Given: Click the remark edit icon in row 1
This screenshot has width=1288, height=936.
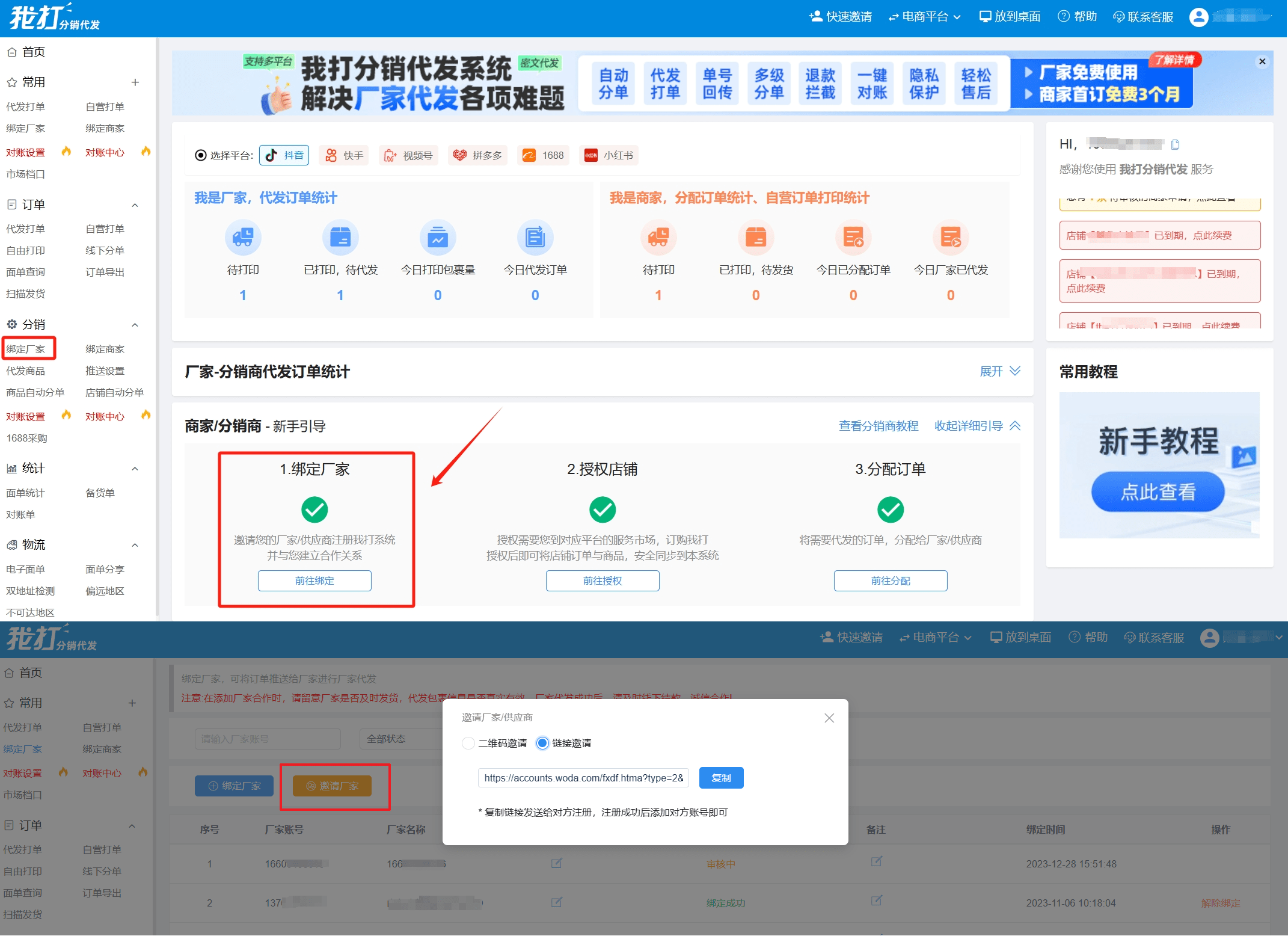Looking at the screenshot, I should 876,862.
